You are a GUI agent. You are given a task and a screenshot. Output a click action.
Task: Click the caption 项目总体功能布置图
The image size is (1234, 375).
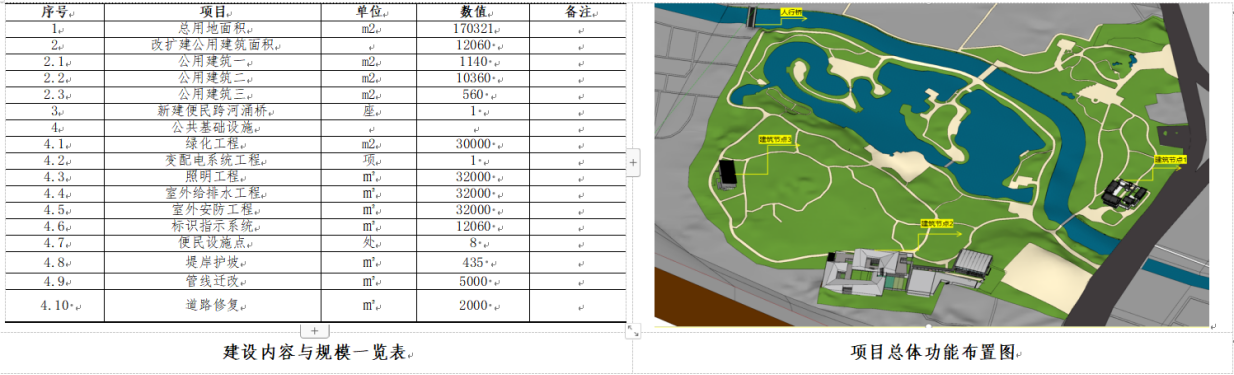934,353
